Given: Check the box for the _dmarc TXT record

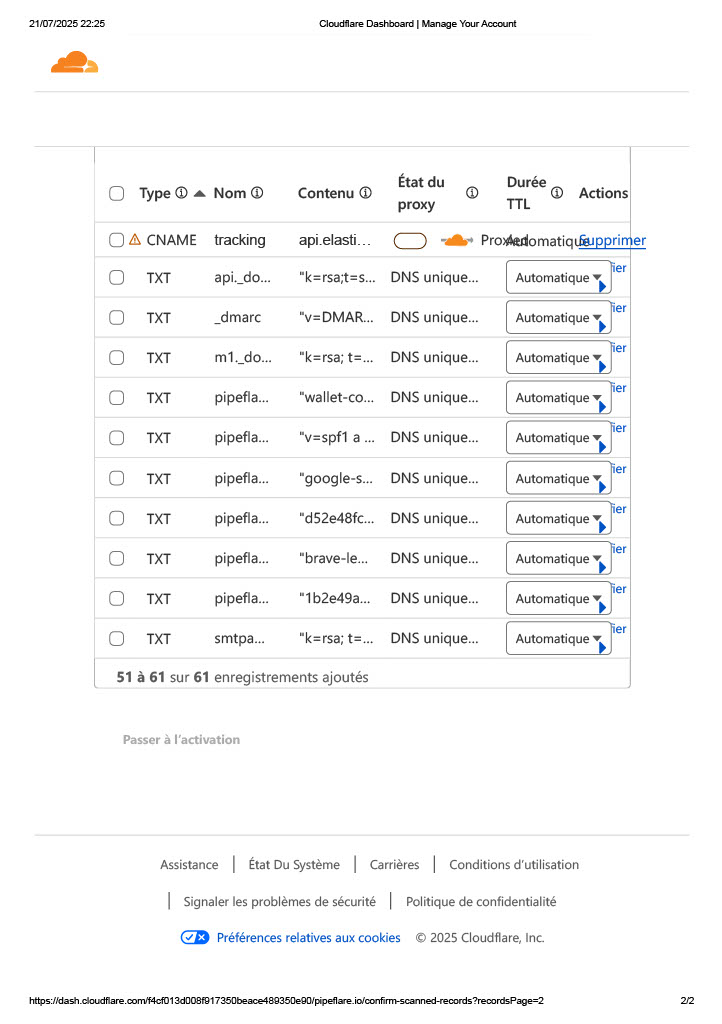Looking at the screenshot, I should click(117, 318).
